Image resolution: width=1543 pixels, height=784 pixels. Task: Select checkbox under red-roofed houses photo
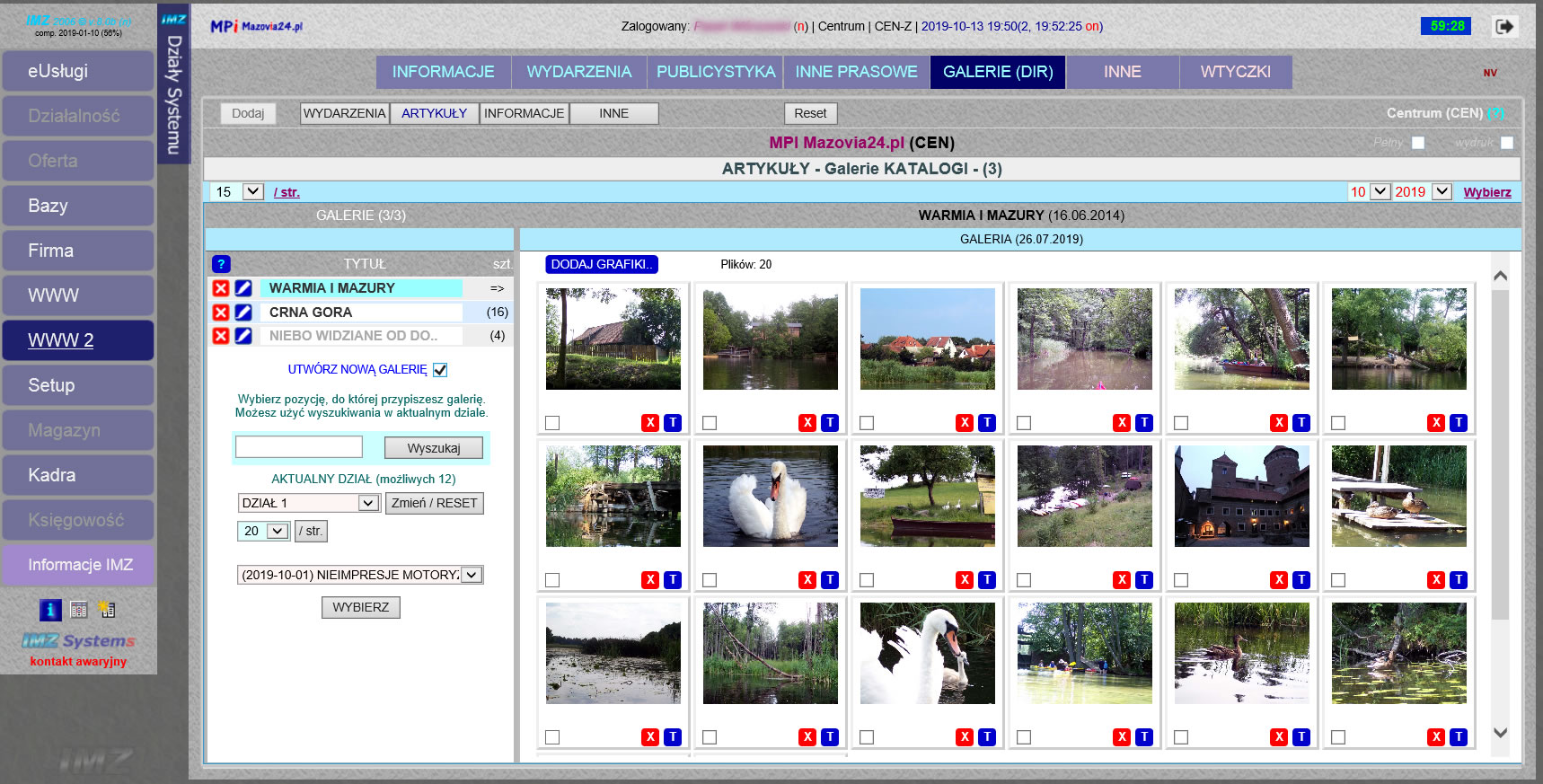pyautogui.click(x=867, y=423)
